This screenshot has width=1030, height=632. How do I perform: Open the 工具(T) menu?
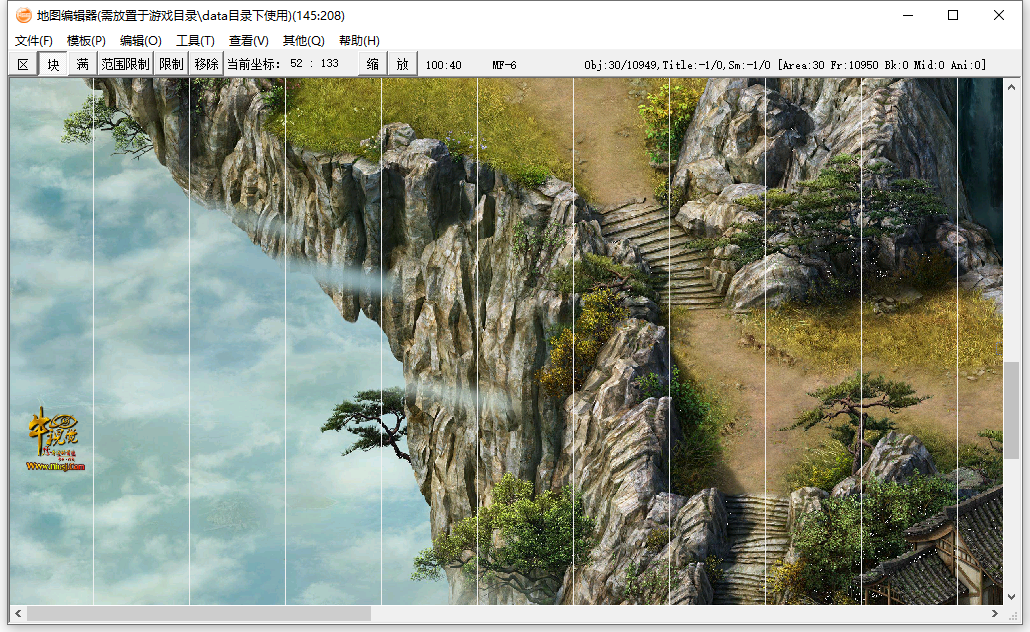click(x=195, y=41)
